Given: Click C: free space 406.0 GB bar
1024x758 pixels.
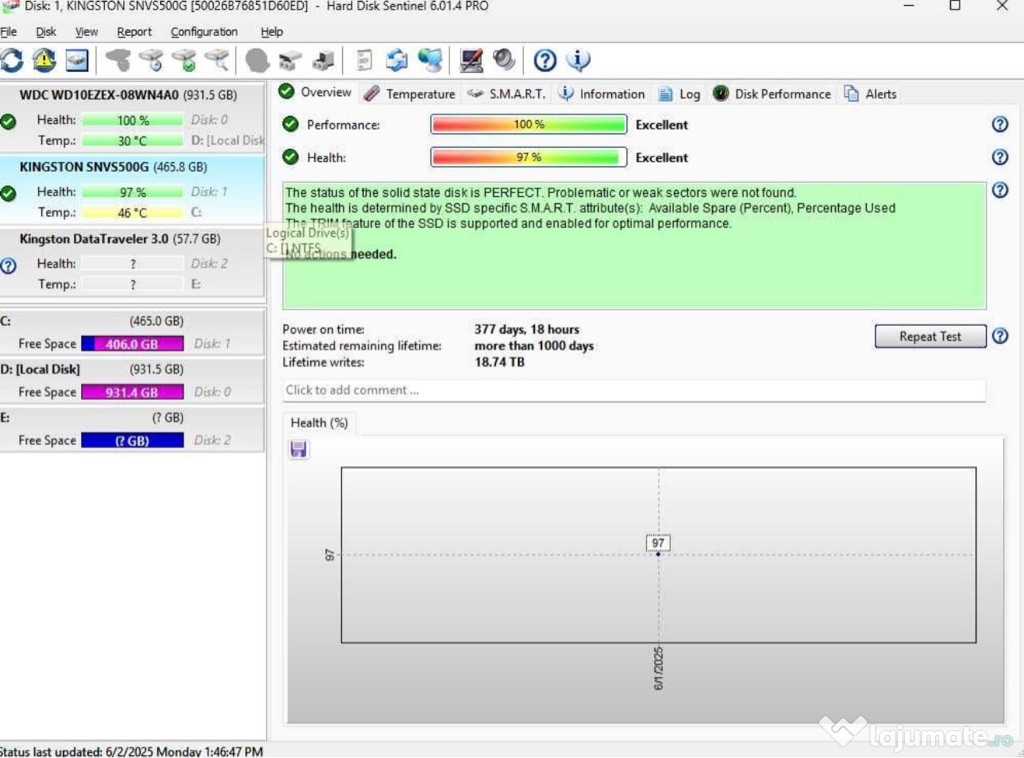Looking at the screenshot, I should click(133, 344).
